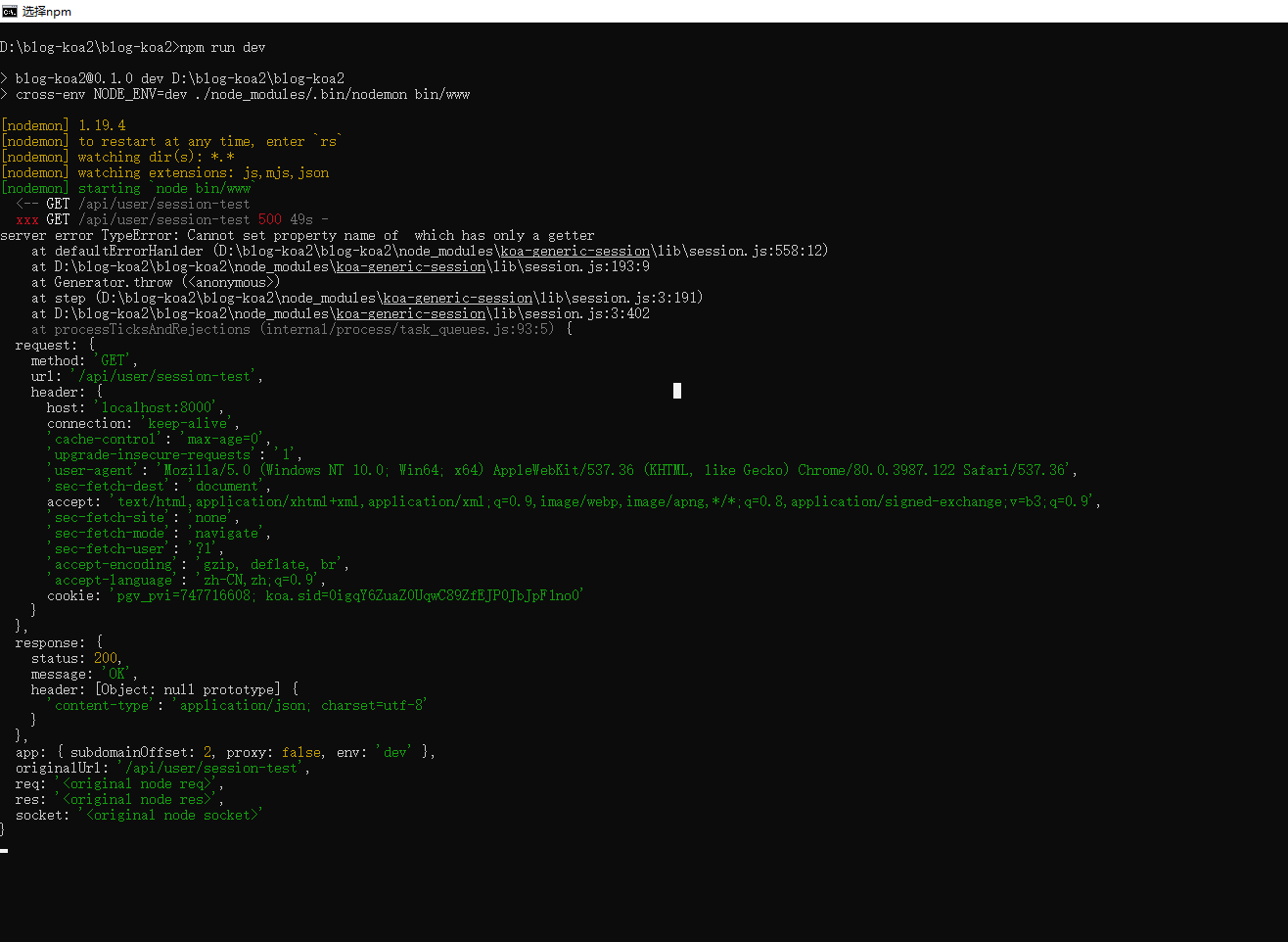Screen dimensions: 1288x942
Task: Click the 'at defaultErrorHanlder' stack trace line
Action: tap(430, 251)
